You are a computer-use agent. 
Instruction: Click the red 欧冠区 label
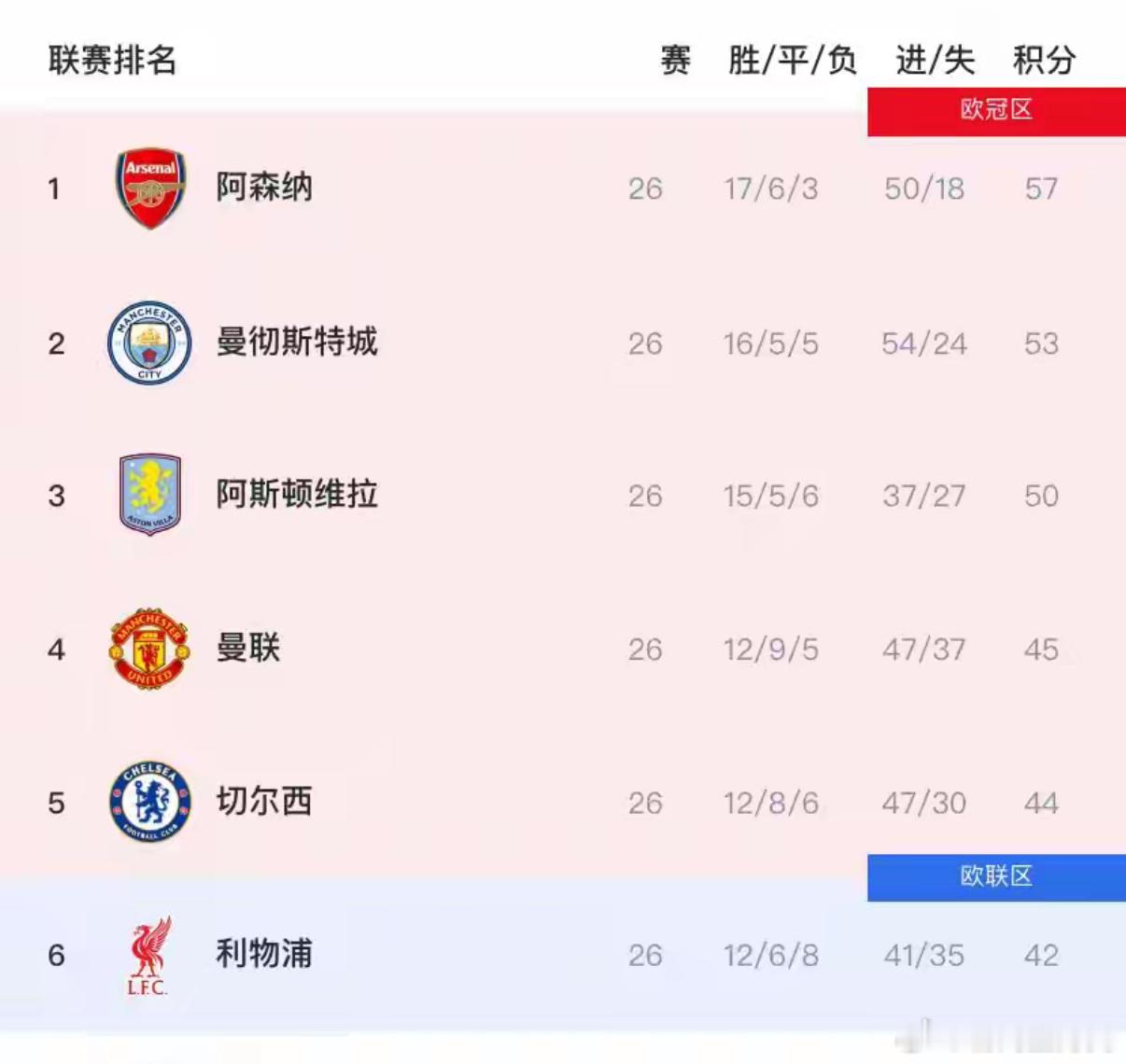coord(994,109)
